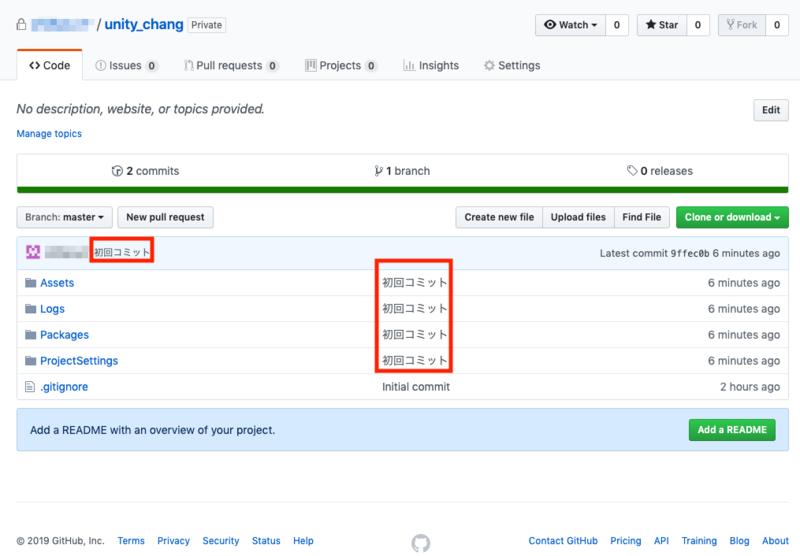Go to the Insights tab
Image resolution: width=800 pixels, height=556 pixels.
click(431, 65)
